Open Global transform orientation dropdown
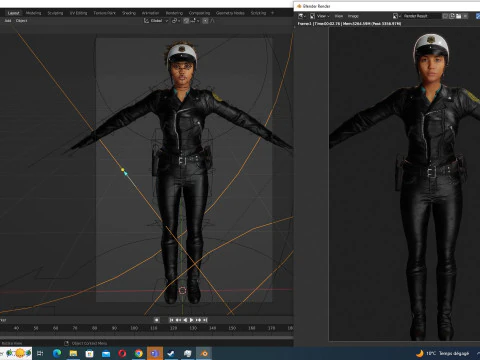The width and height of the screenshot is (480, 360). pos(156,21)
